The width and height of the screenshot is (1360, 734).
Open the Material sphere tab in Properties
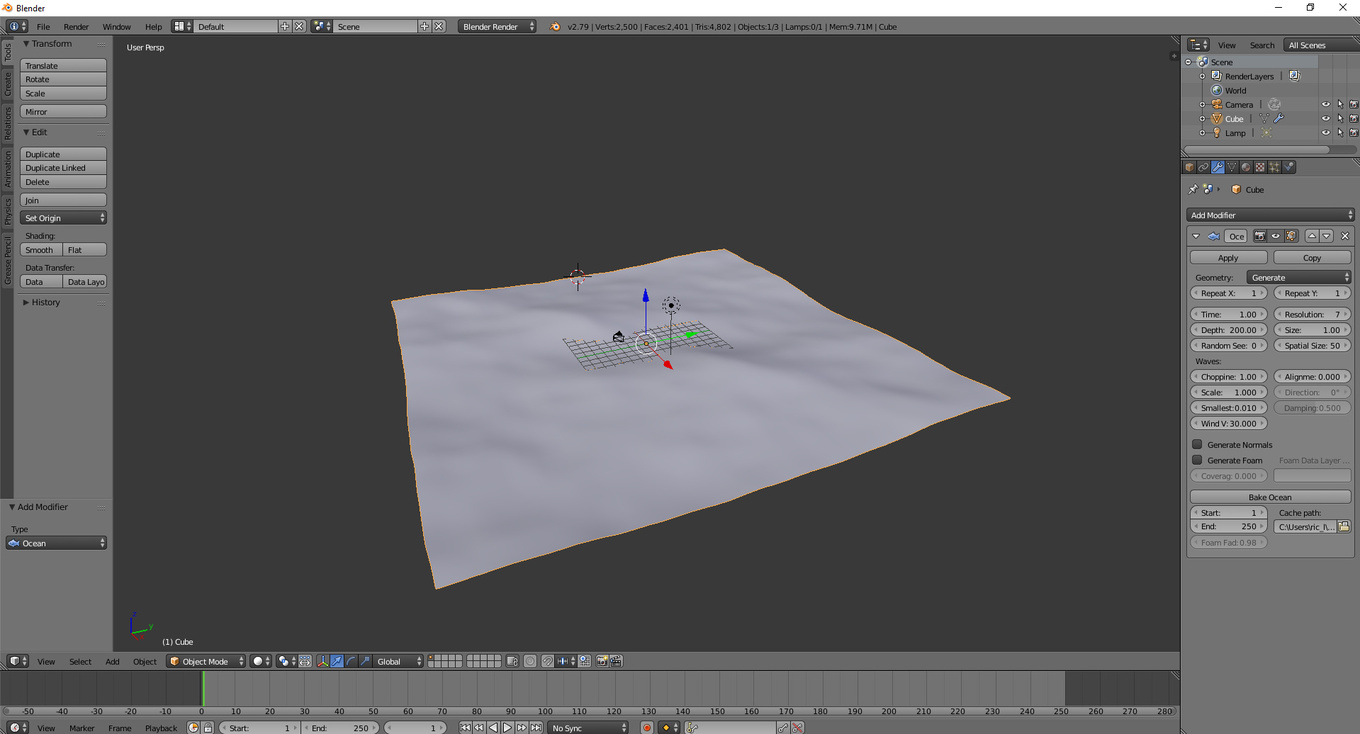click(x=1246, y=167)
